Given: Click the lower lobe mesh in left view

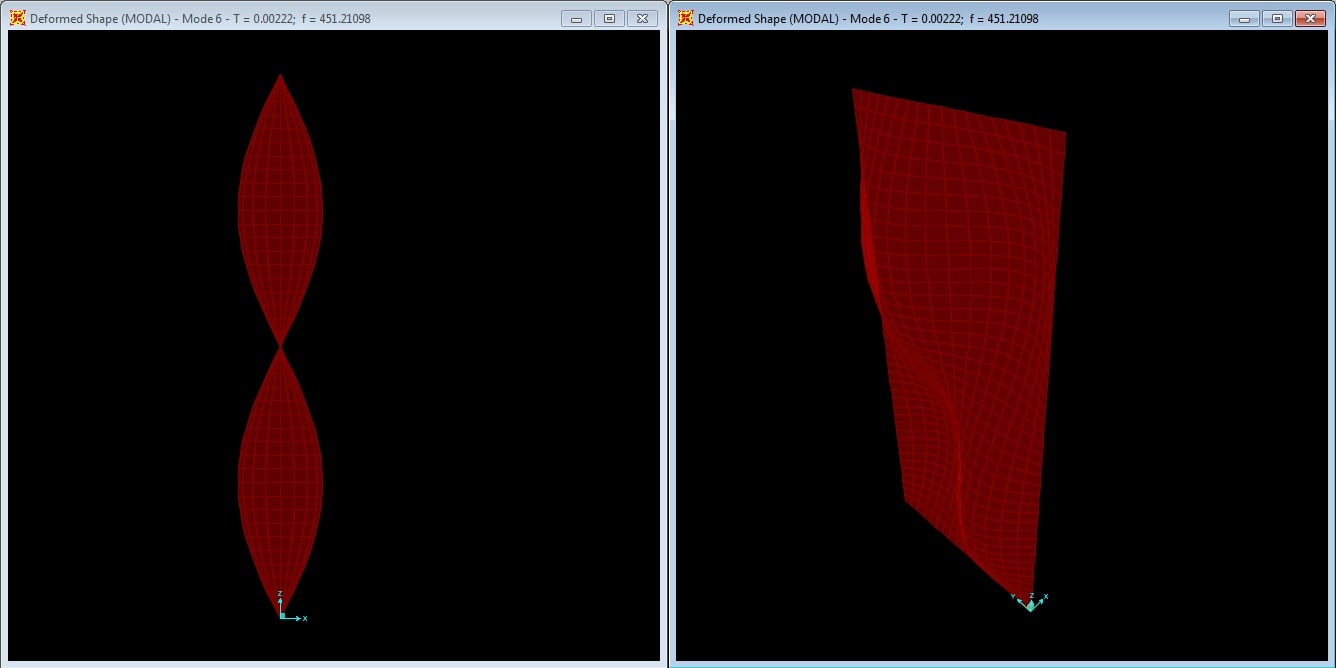Looking at the screenshot, I should 280,480.
